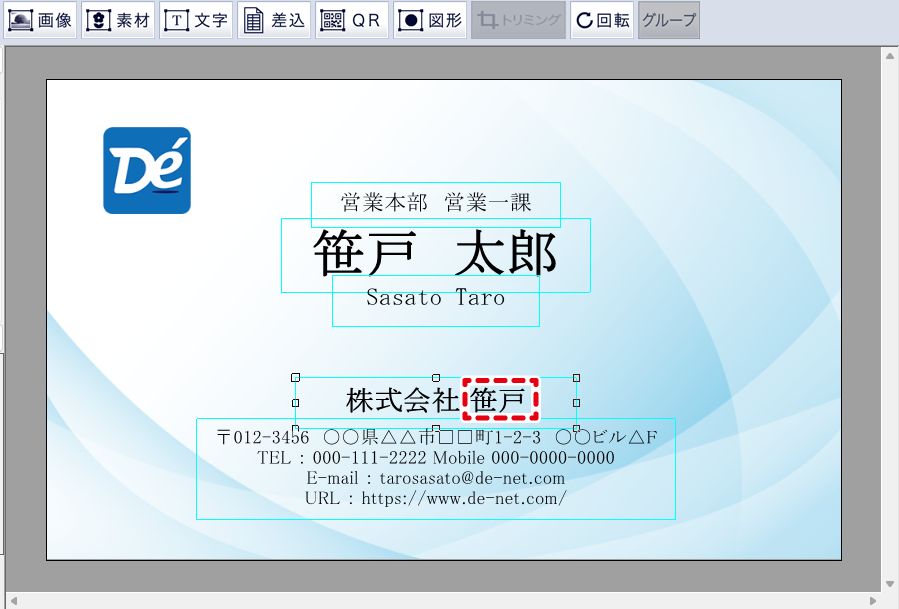This screenshot has height=609, width=899.
Task: Insert a QR code using the QR button
Action: coord(352,20)
